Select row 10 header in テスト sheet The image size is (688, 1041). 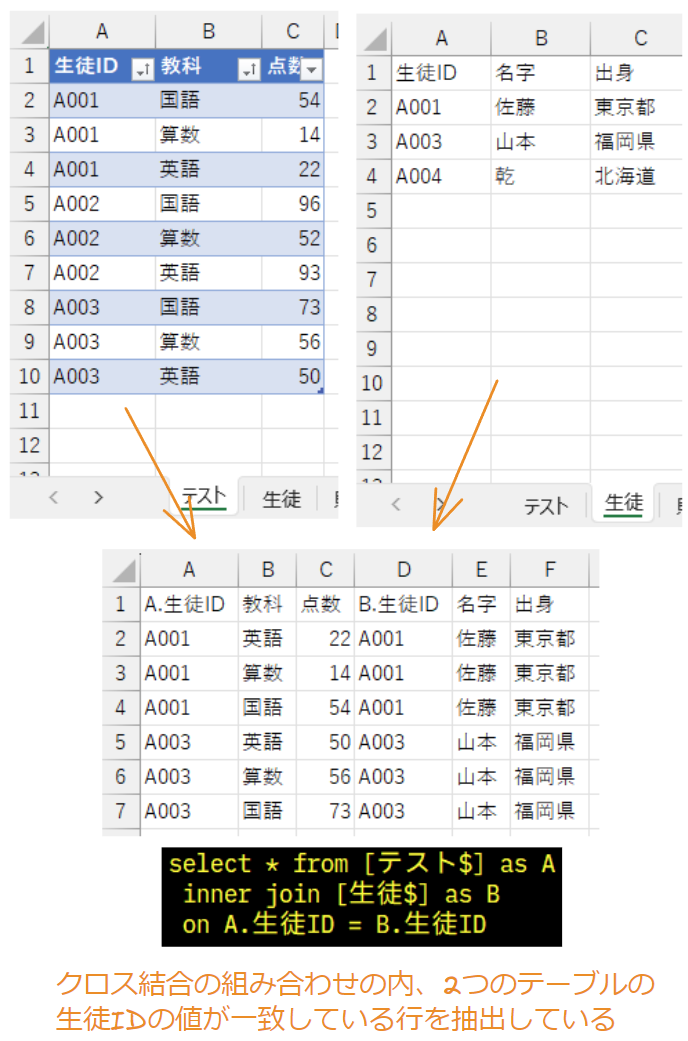point(29,376)
